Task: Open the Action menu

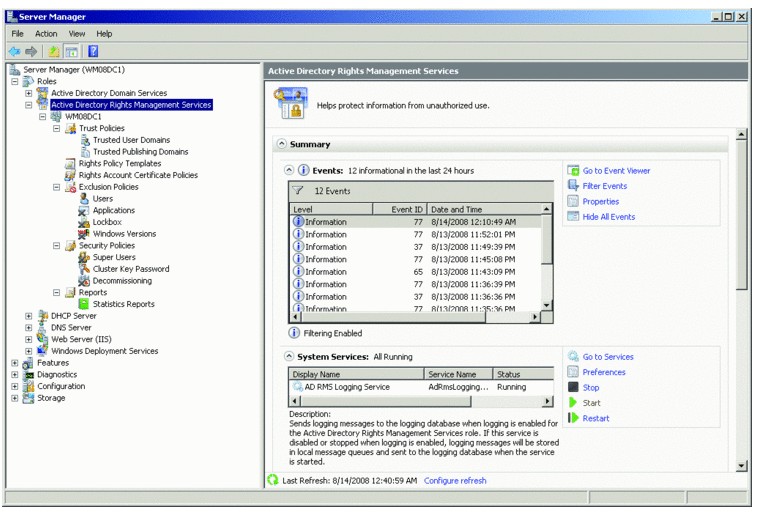Action: pyautogui.click(x=46, y=33)
